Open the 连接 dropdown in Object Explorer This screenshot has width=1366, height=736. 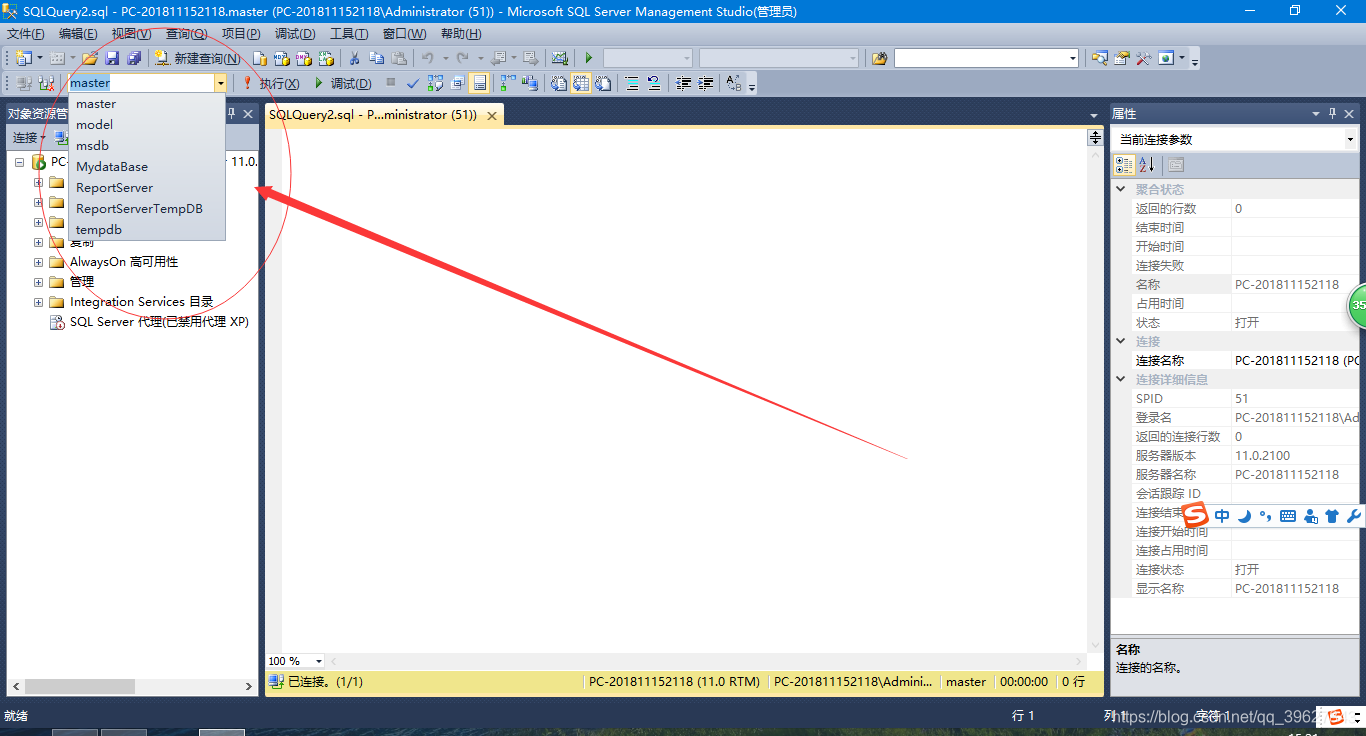[x=29, y=138]
